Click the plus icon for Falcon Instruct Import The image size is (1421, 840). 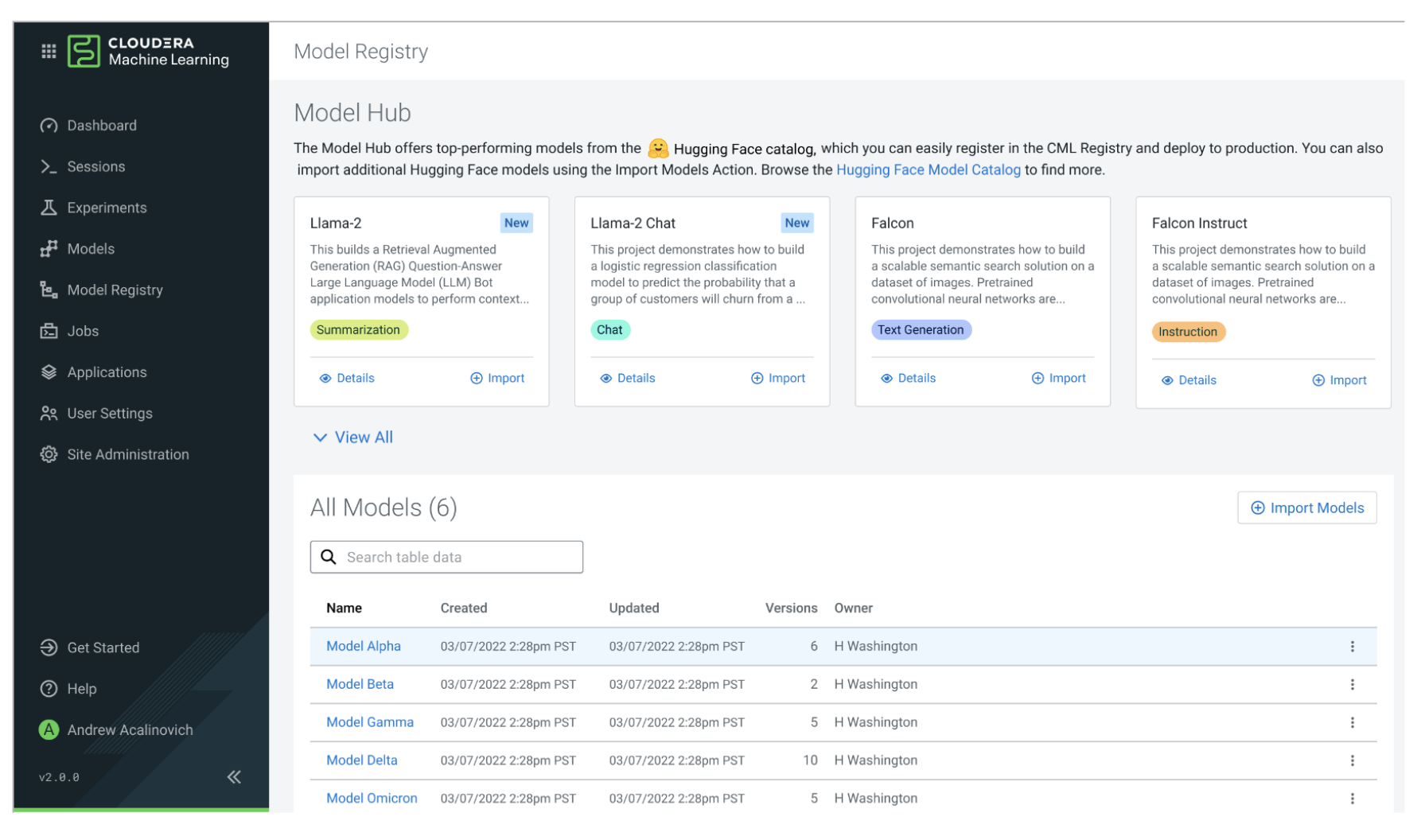coord(1318,382)
